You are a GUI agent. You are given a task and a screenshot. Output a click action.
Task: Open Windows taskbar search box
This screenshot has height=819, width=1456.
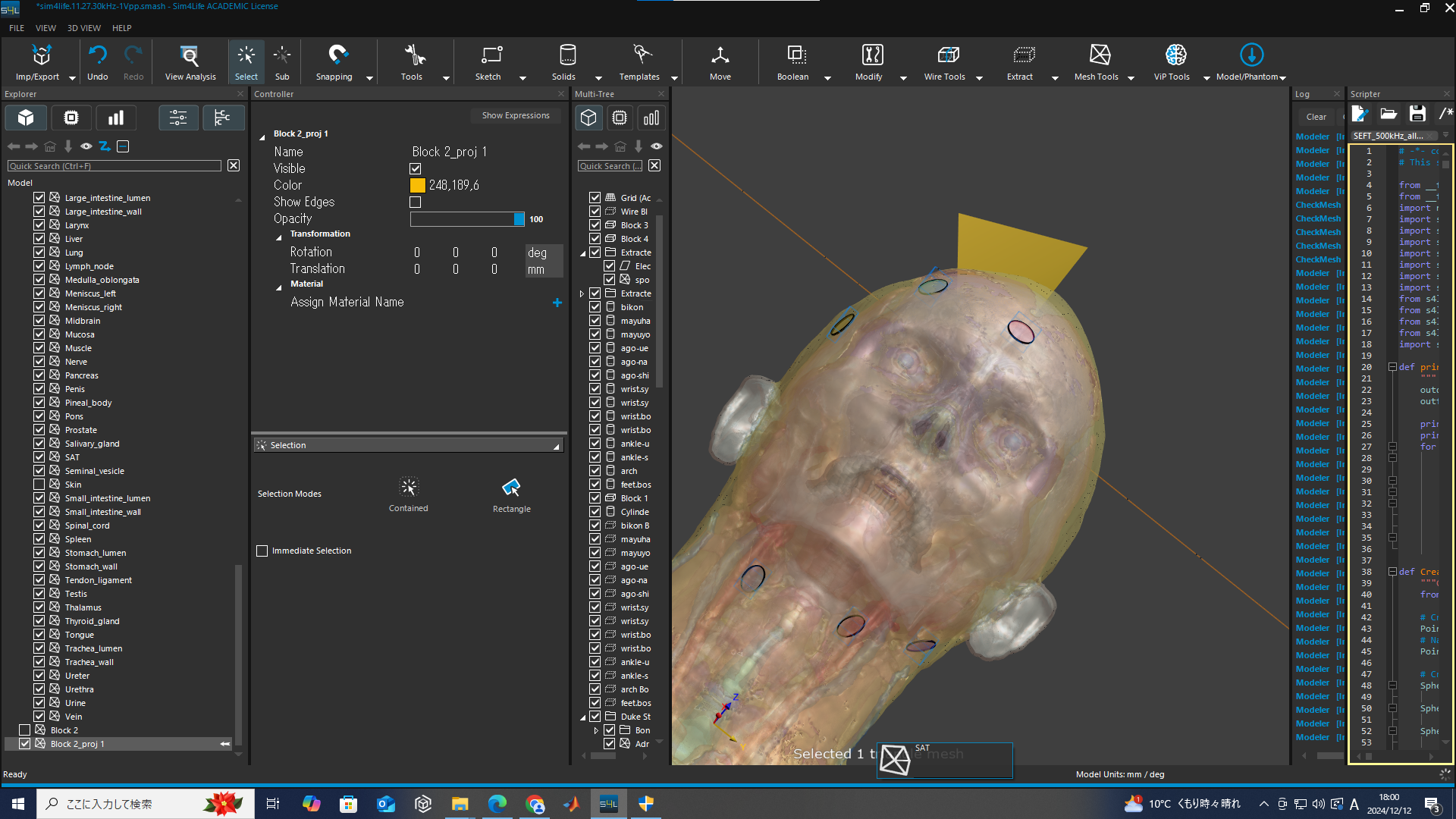[146, 804]
